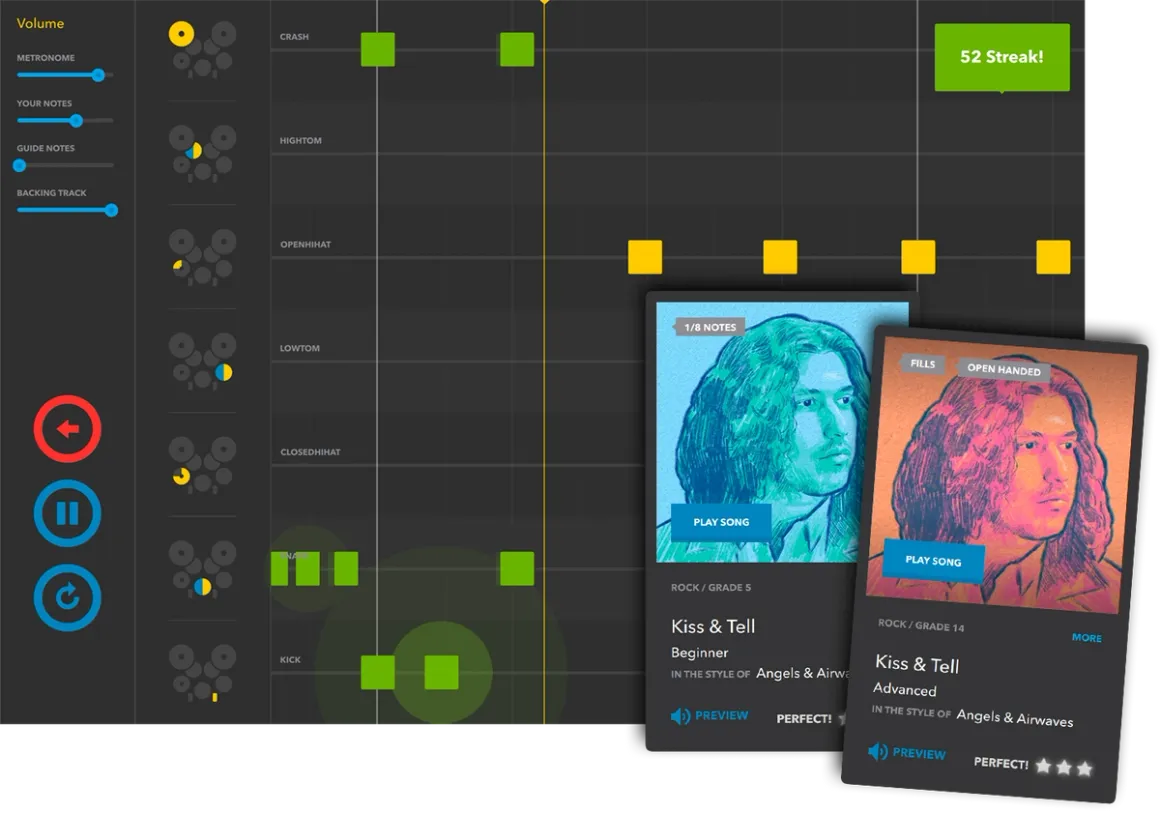Select the Closedhihat drum kit icon
Screen dimensions: 1160x813
pos(202,465)
